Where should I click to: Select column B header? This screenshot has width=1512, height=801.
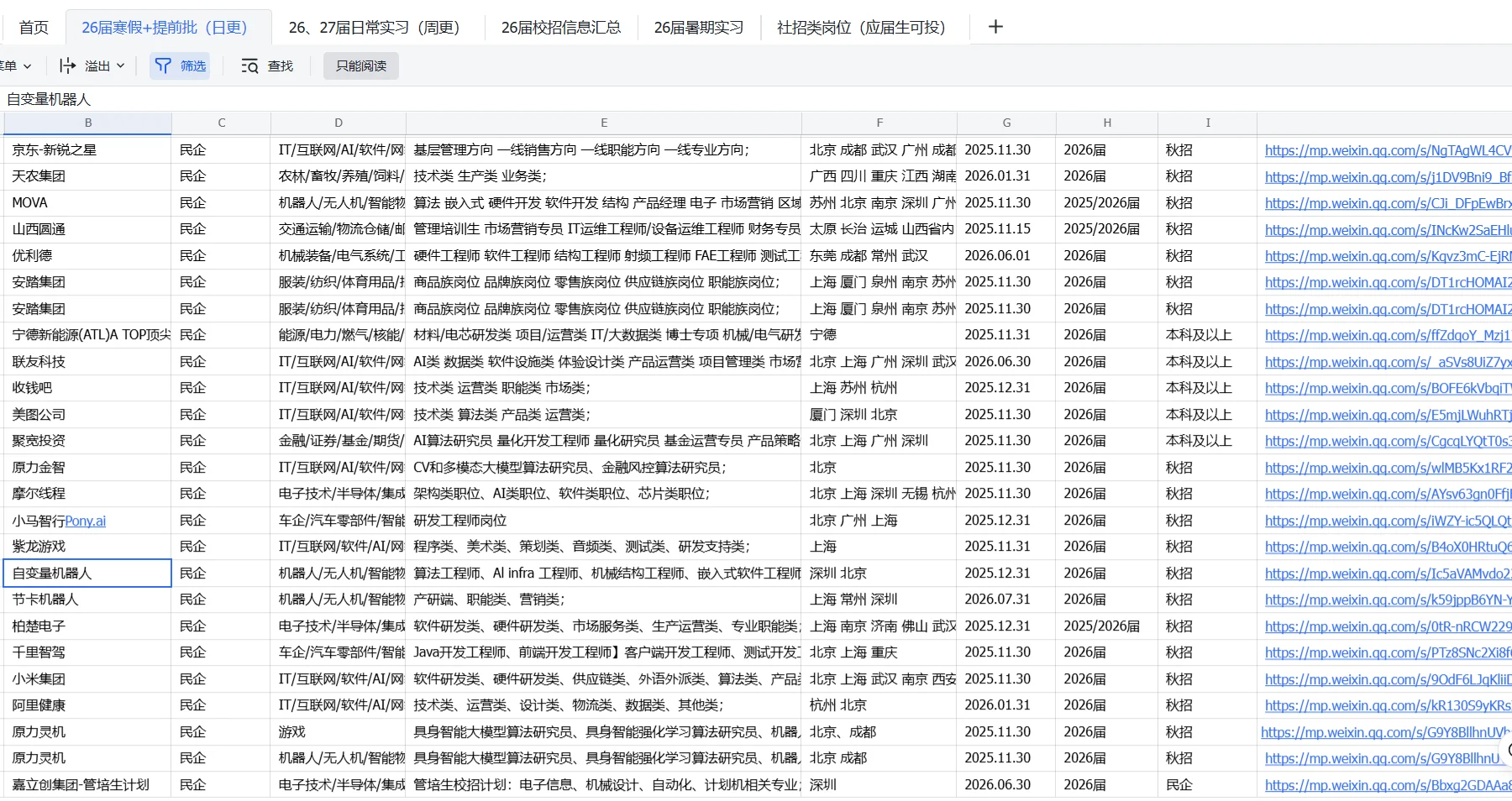pos(87,123)
